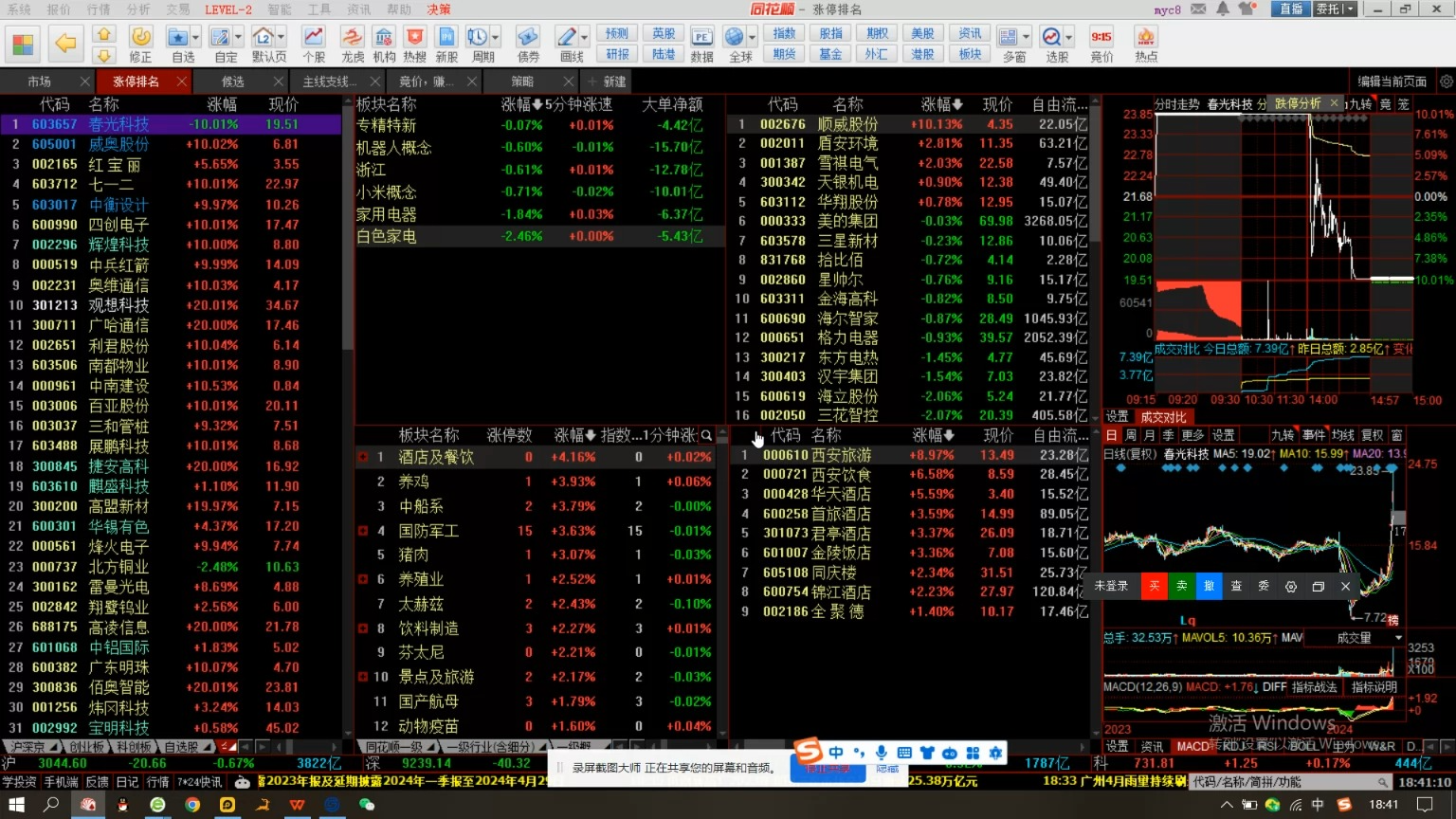Toggle the 均线 moving average display
1456x819 pixels.
pyautogui.click(x=1343, y=435)
